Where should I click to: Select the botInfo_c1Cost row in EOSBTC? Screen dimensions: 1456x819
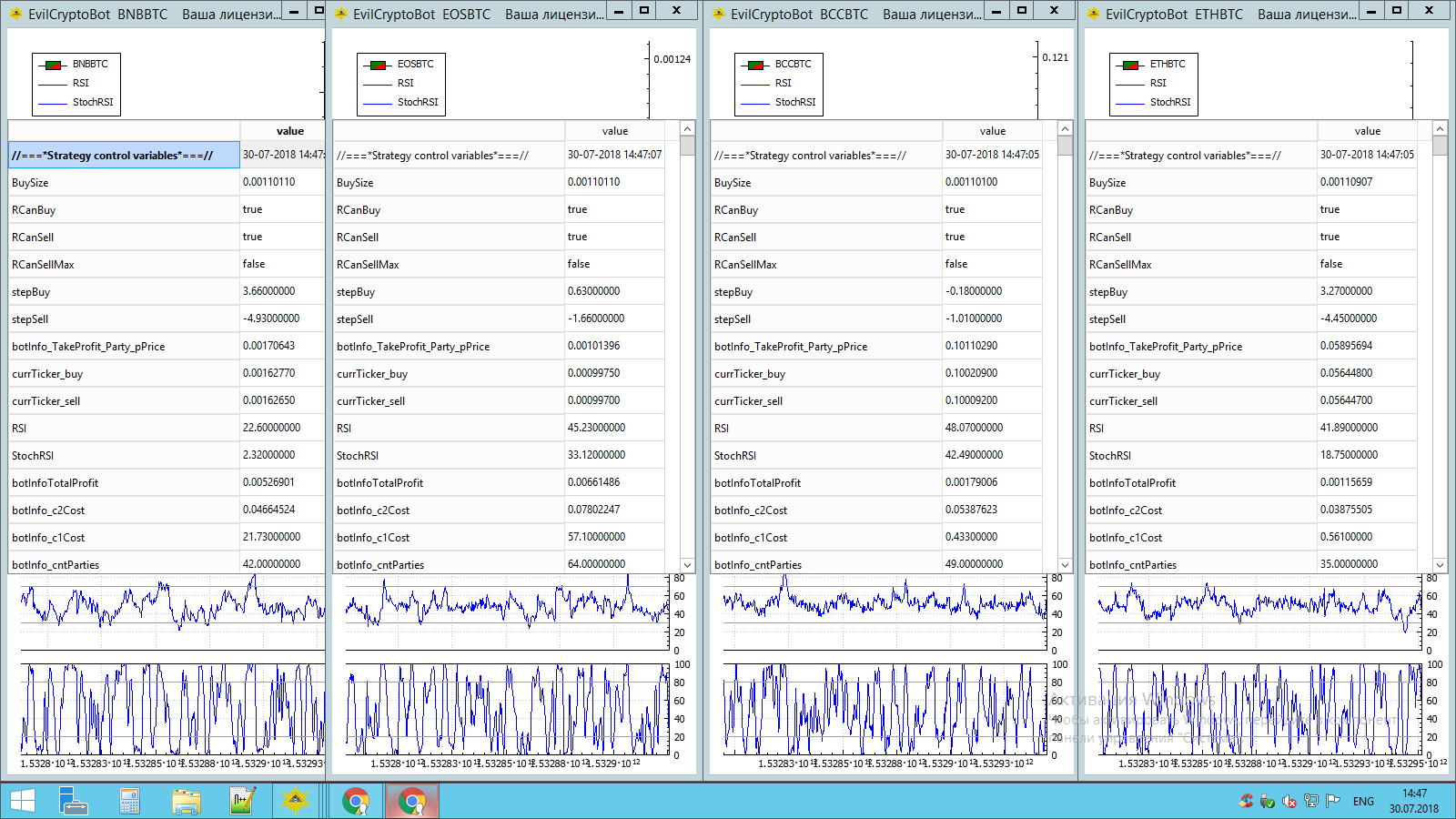499,537
